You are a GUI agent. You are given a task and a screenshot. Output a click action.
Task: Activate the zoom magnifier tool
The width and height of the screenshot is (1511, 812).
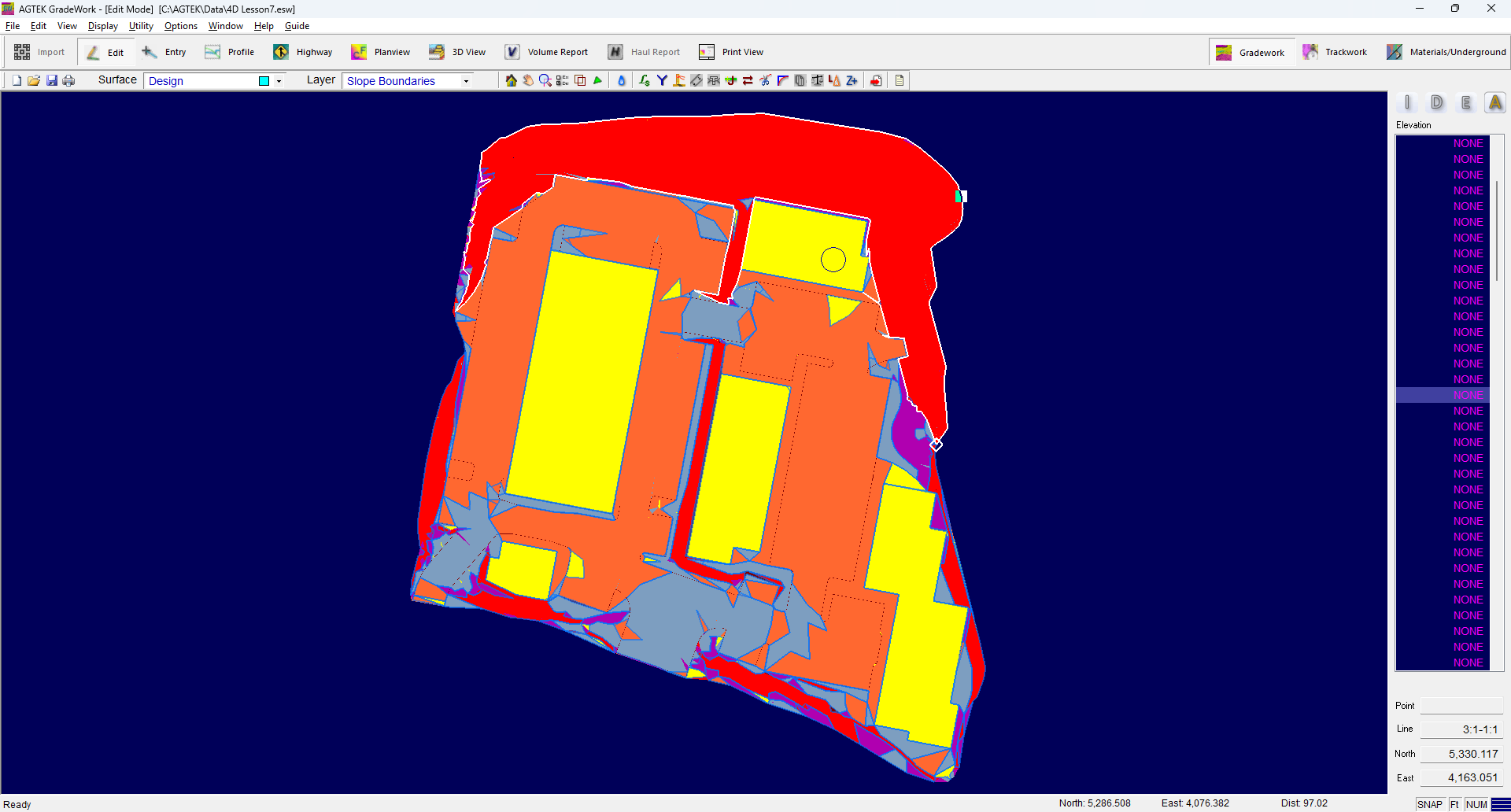[545, 80]
